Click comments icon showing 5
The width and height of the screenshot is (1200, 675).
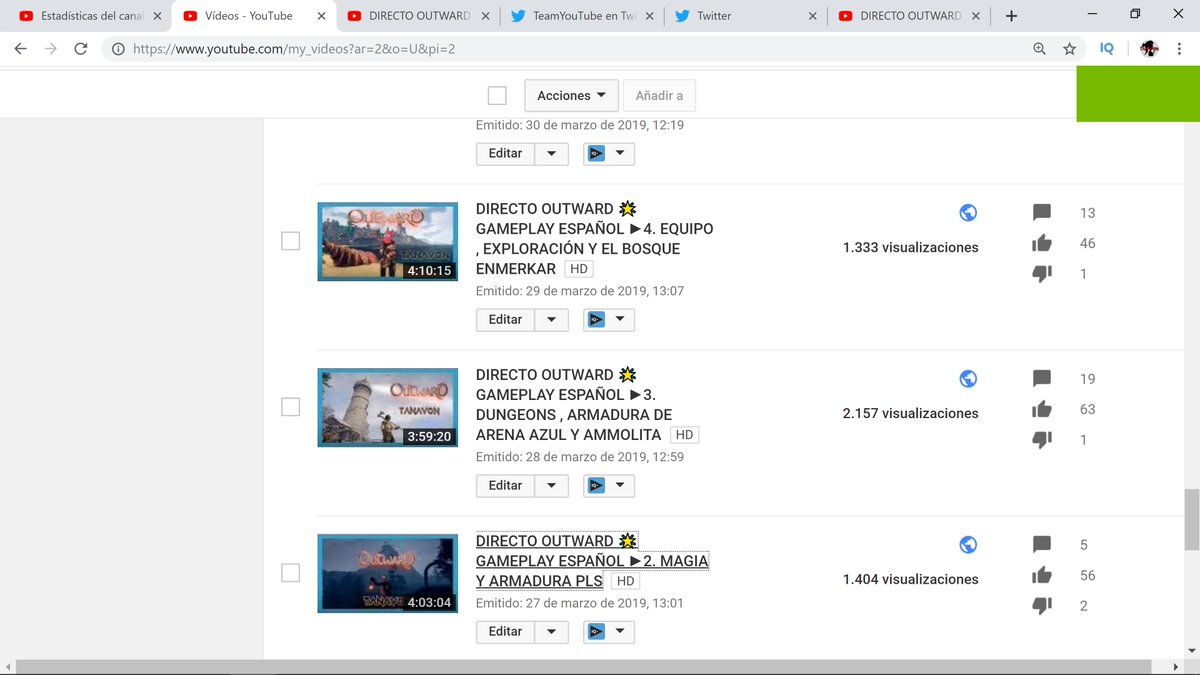(x=1042, y=545)
